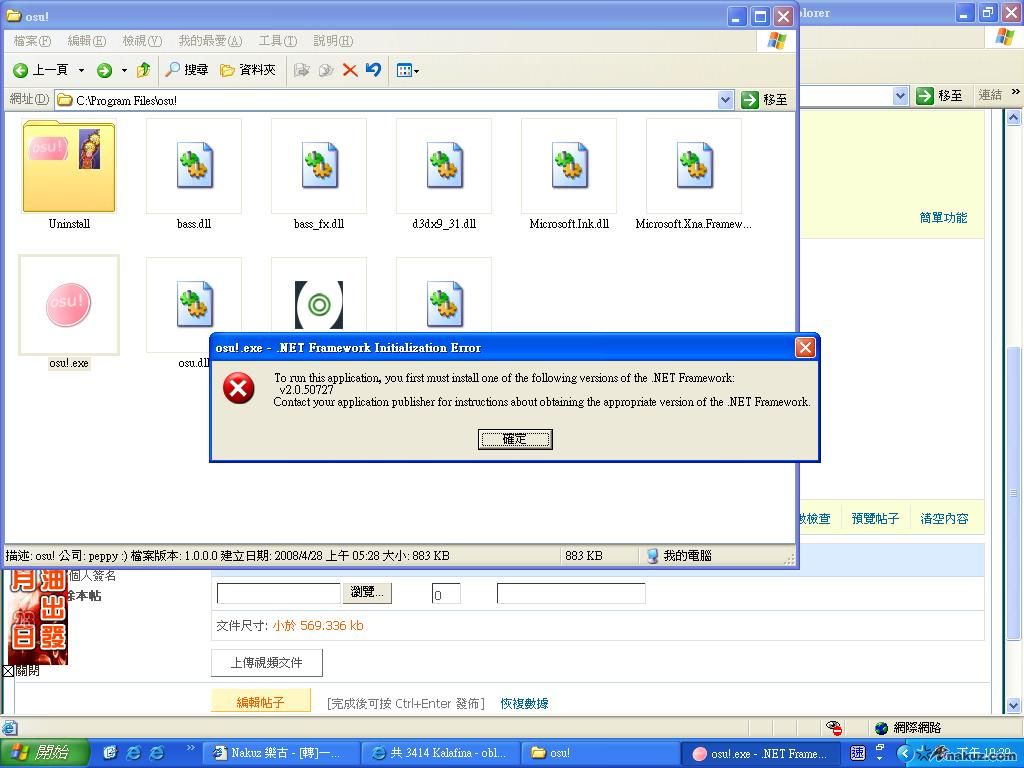This screenshot has width=1024, height=768.
Task: Click the 我的電腦 status bar zone
Action: [679, 556]
